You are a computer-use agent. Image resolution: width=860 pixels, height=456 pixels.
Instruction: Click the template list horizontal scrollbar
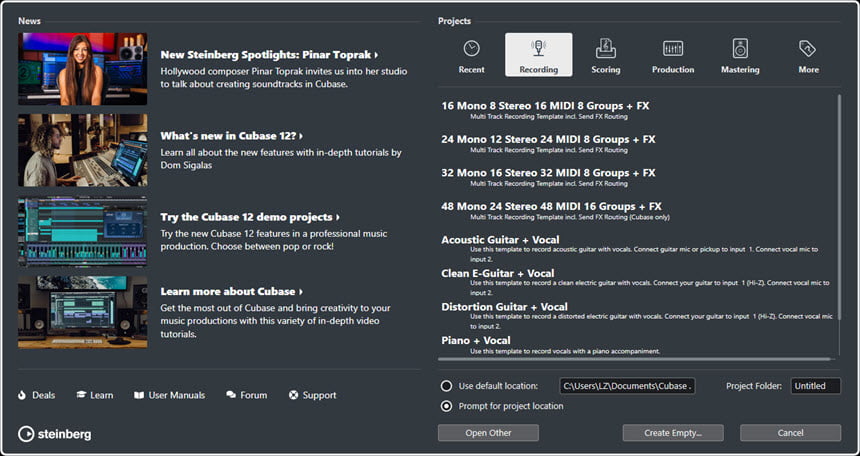[x=635, y=359]
